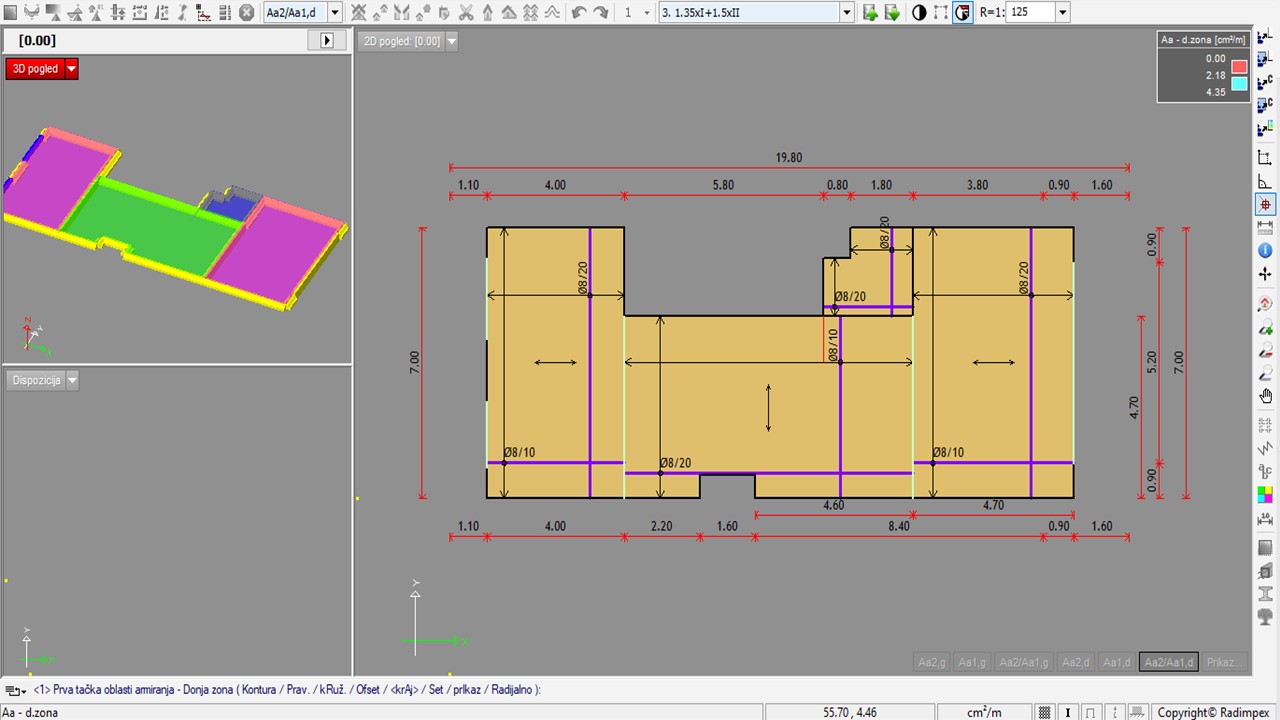This screenshot has width=1280, height=720.
Task: Open the 3D pogled view dropdown
Action: [x=71, y=69]
